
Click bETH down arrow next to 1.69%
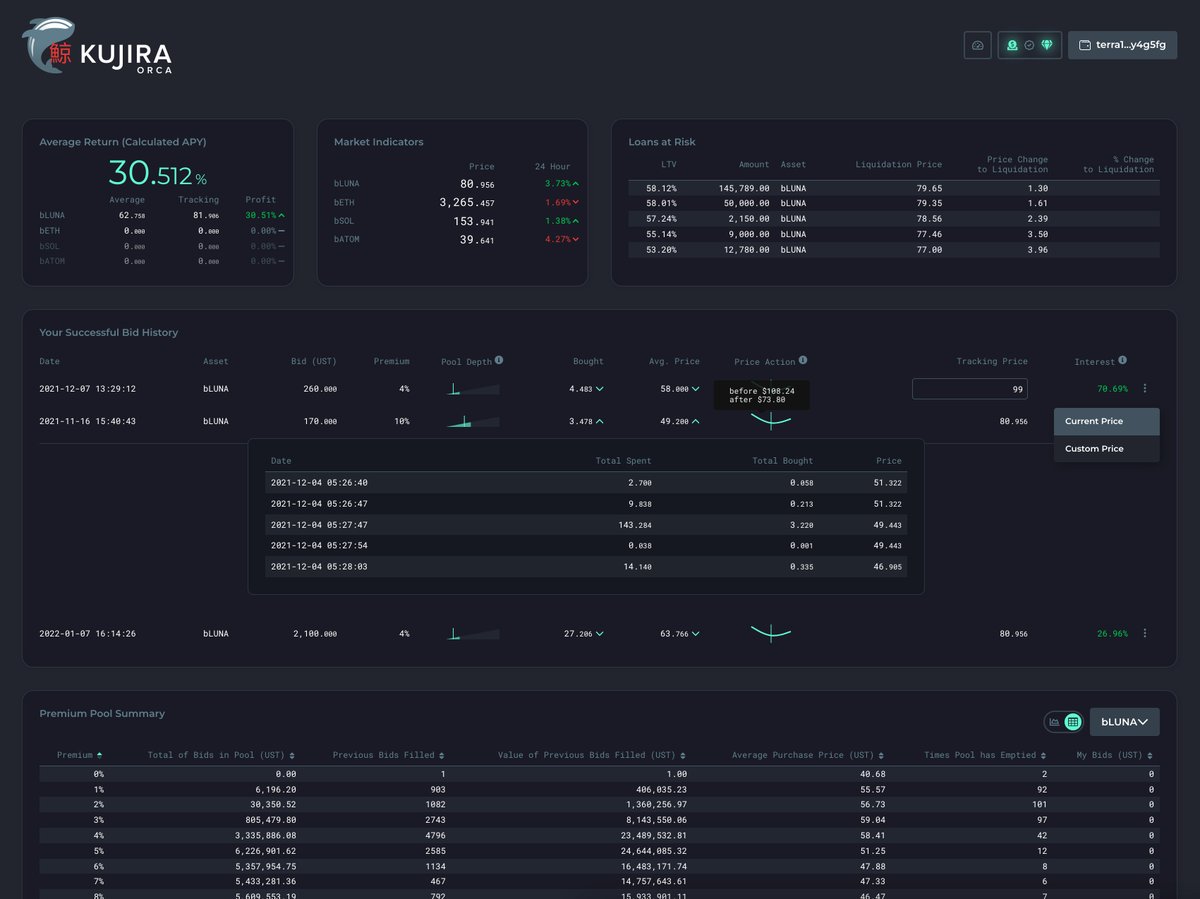coord(576,202)
